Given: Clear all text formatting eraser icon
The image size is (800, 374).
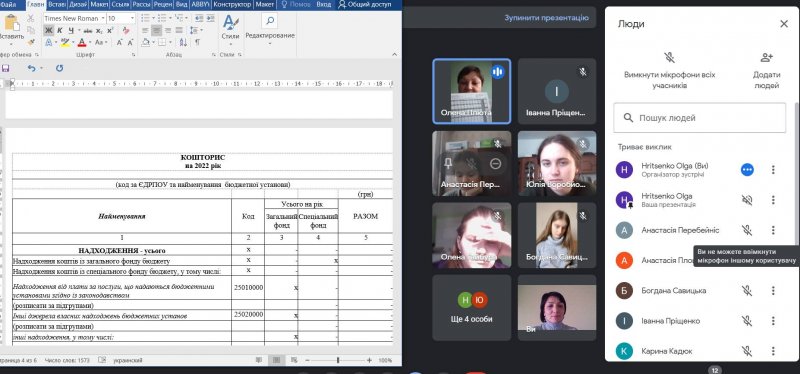Looking at the screenshot, I should click(x=126, y=31).
